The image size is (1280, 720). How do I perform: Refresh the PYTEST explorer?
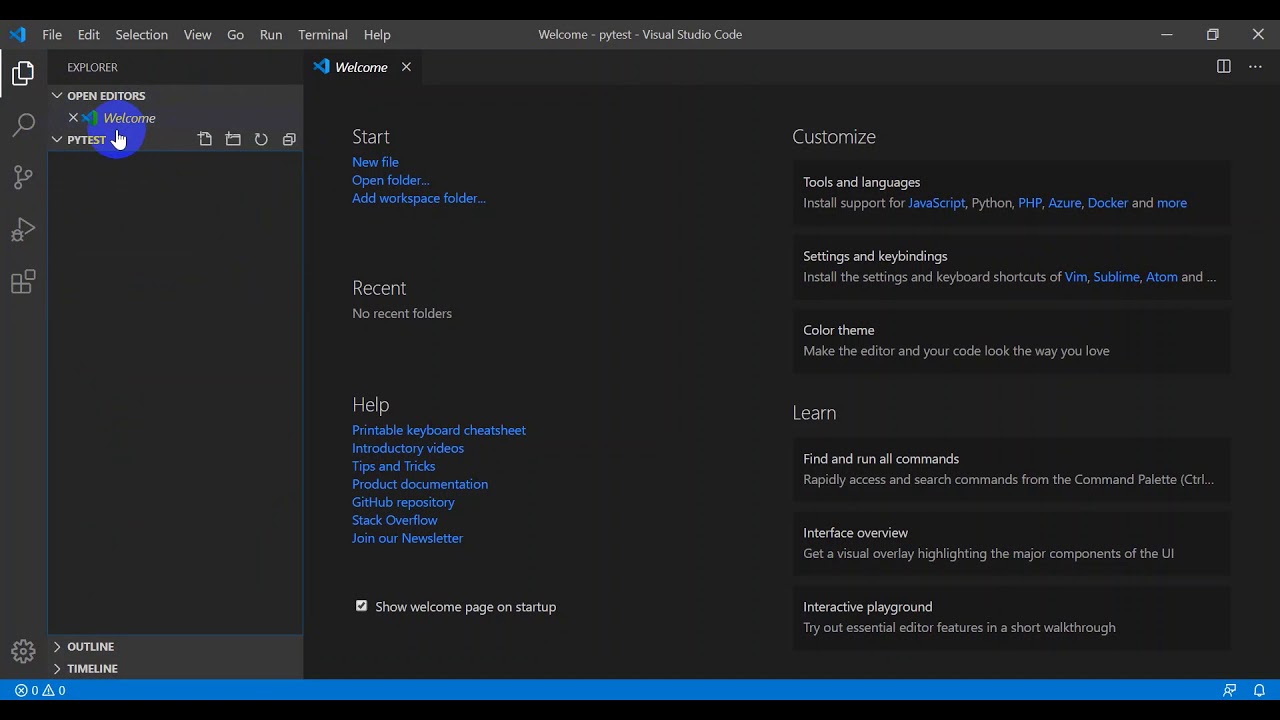[261, 140]
